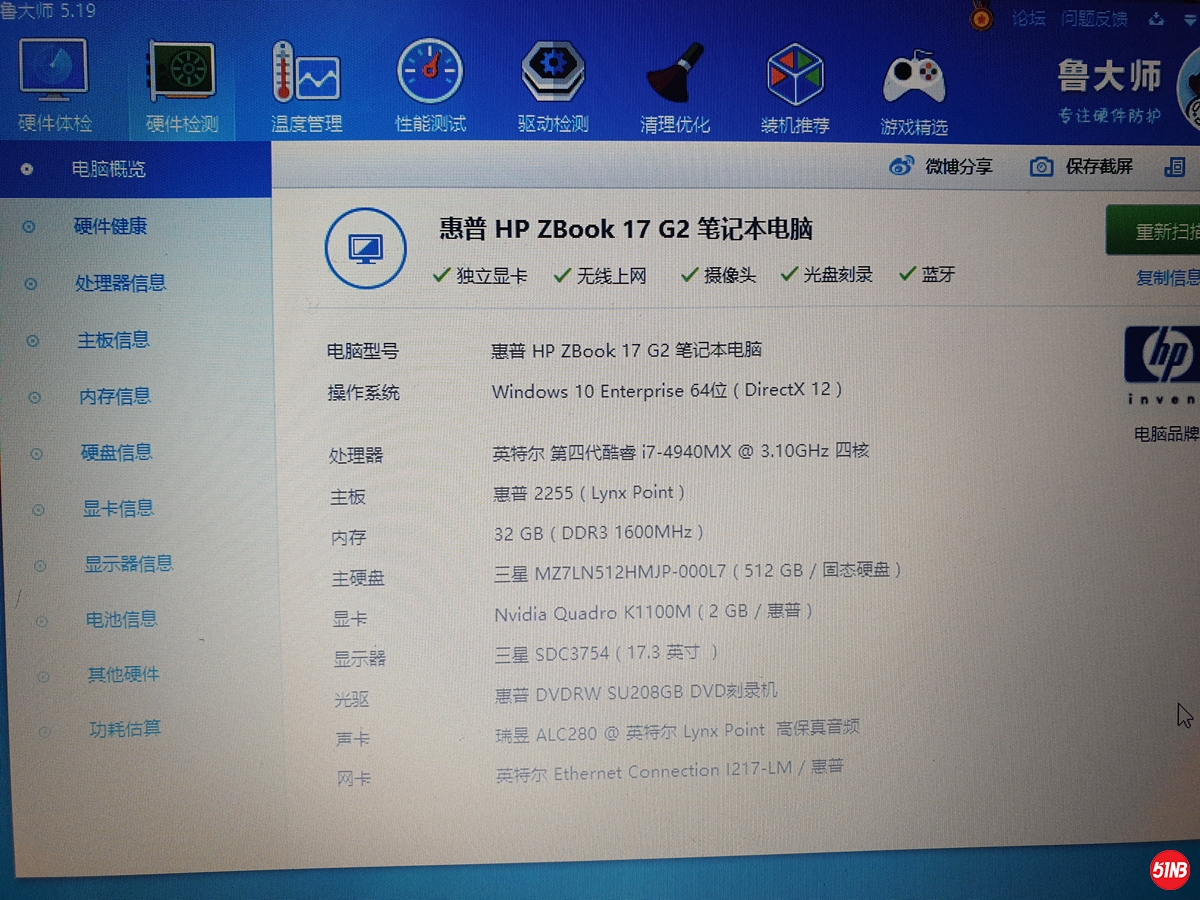Open 硬件健康 sidebar item
The height and width of the screenshot is (900, 1200).
click(110, 227)
